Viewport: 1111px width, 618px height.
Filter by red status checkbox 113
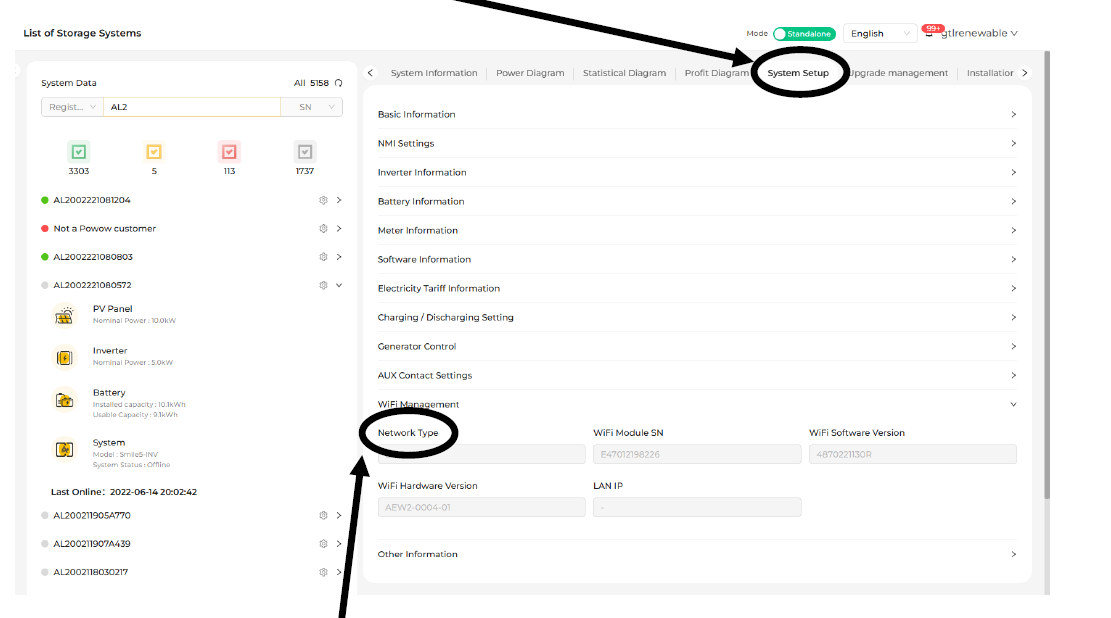[229, 152]
